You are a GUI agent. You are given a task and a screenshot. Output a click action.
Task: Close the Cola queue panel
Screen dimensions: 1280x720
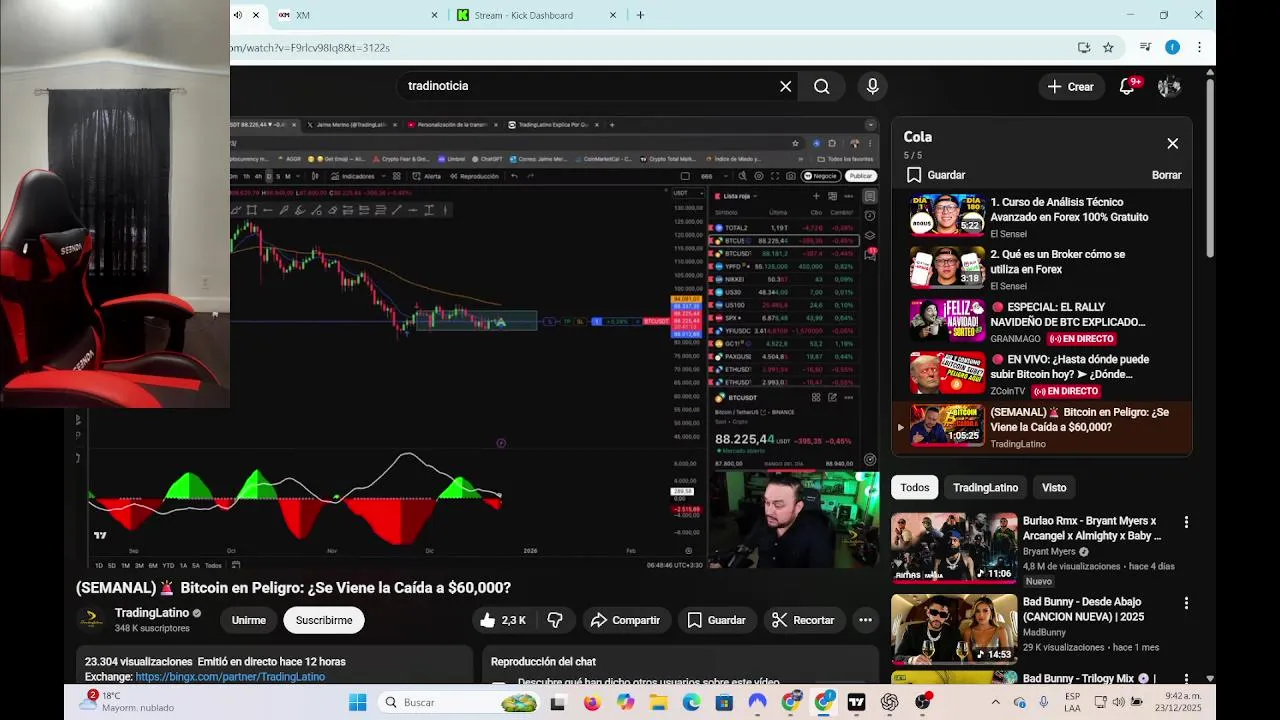1173,143
